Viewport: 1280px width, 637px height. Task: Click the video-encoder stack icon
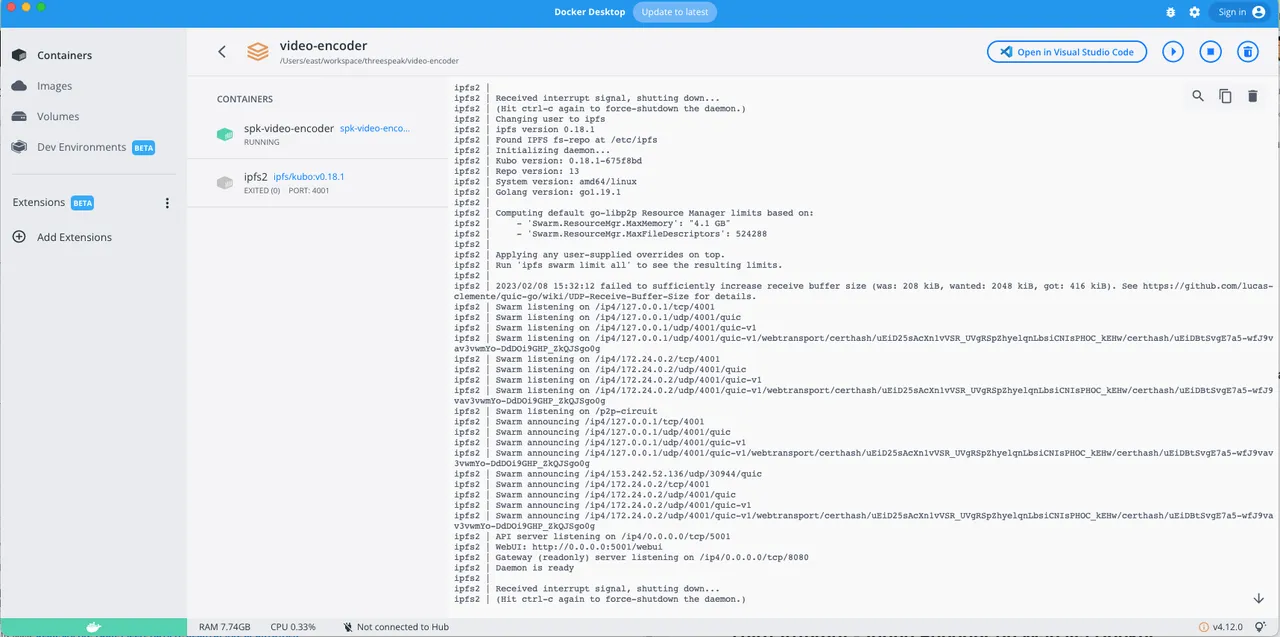click(x=258, y=52)
